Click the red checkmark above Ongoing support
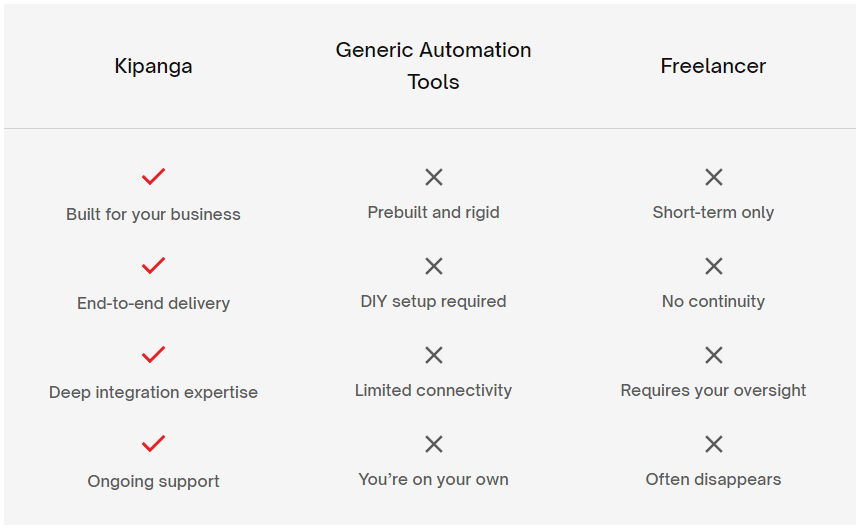Viewport: 856px width, 530px height. (x=153, y=444)
